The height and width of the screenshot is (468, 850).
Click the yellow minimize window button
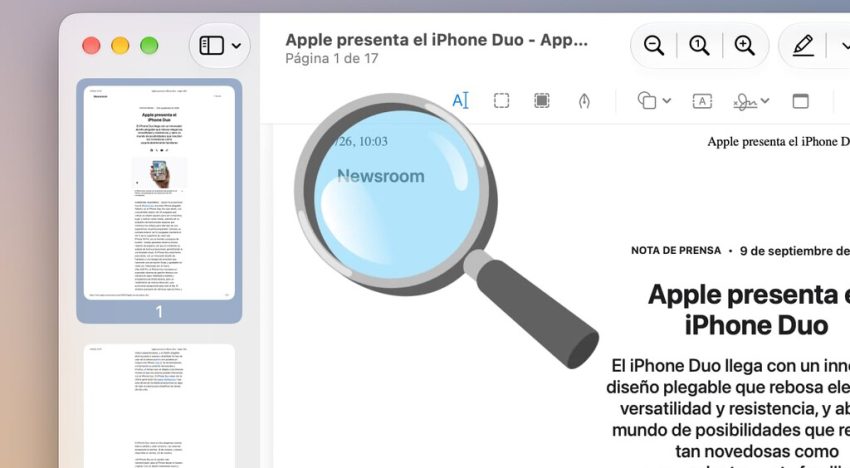point(120,46)
